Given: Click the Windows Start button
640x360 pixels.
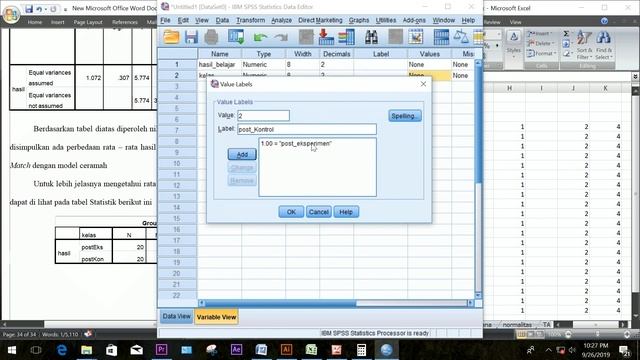Looking at the screenshot, I should pos(12,350).
